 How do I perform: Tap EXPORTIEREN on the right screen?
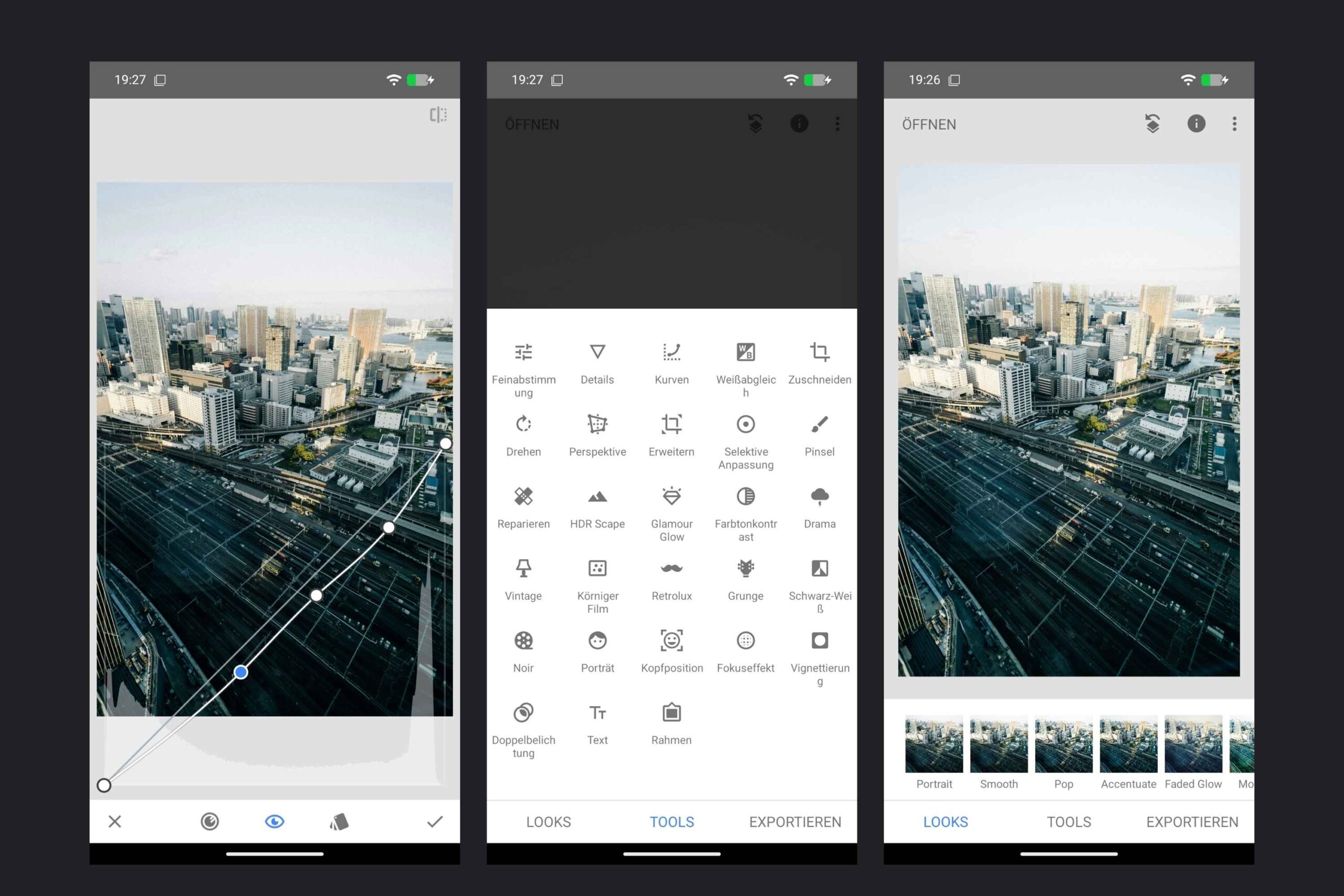tap(1192, 821)
